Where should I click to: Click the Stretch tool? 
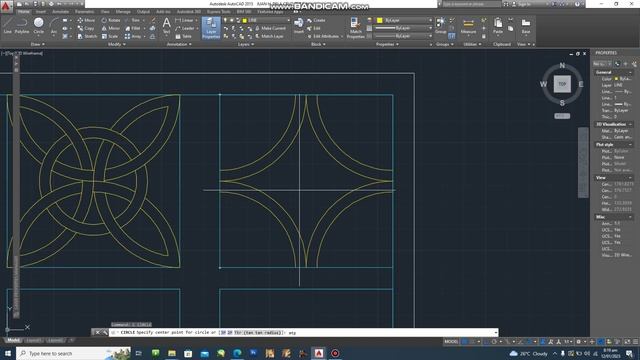(87, 36)
